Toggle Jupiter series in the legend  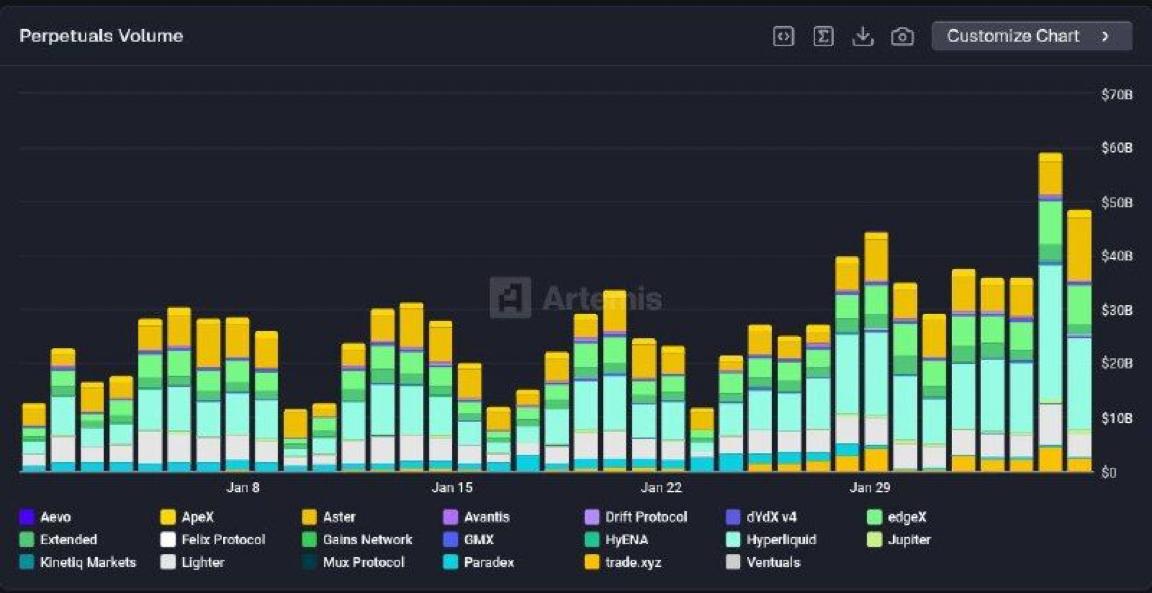(908, 540)
